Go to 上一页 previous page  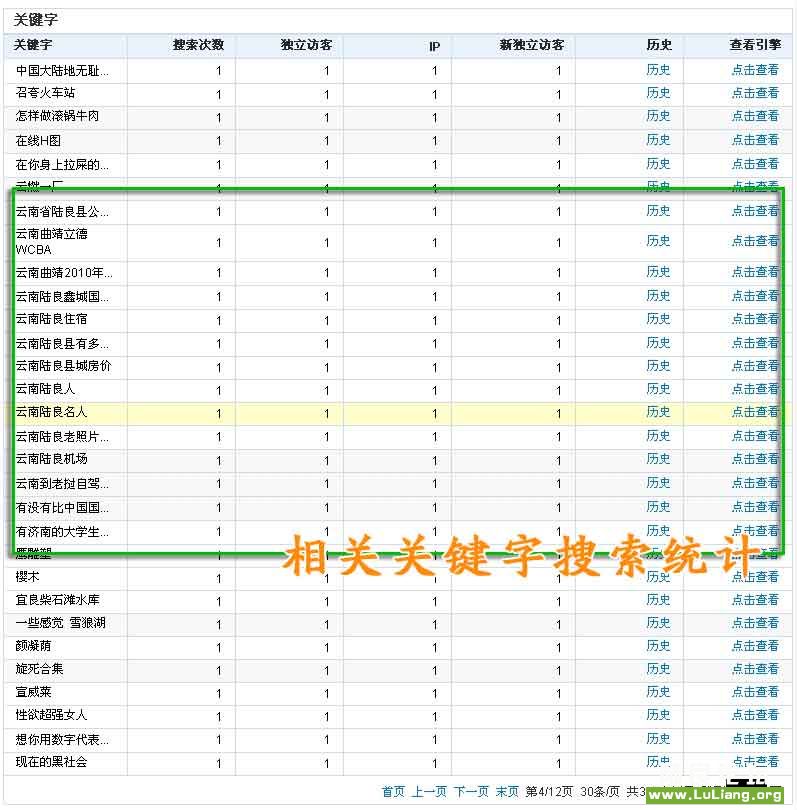pyautogui.click(x=429, y=791)
